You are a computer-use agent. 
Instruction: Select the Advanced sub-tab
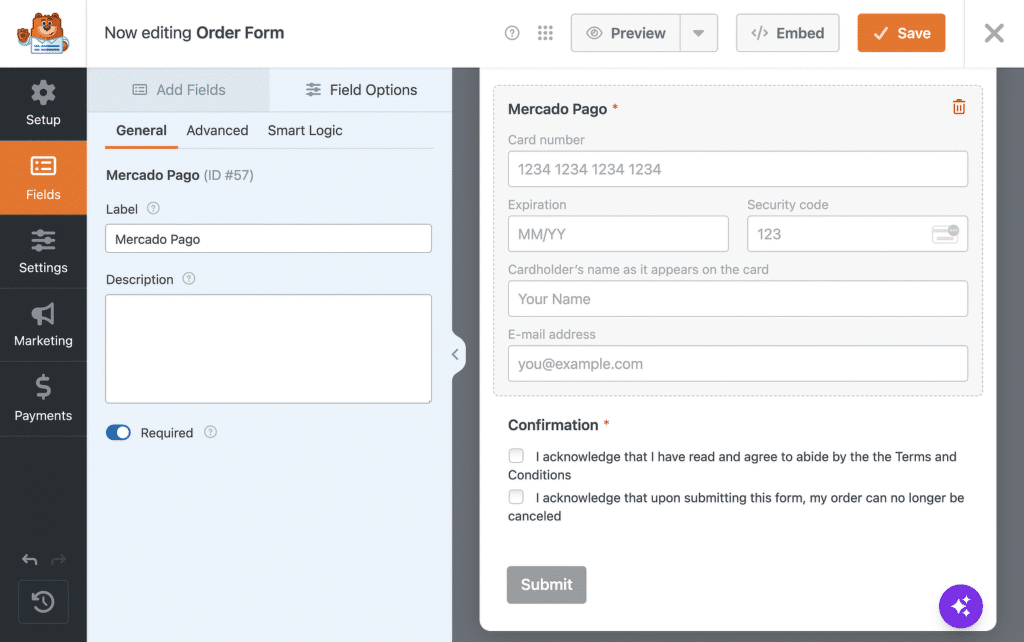point(217,131)
